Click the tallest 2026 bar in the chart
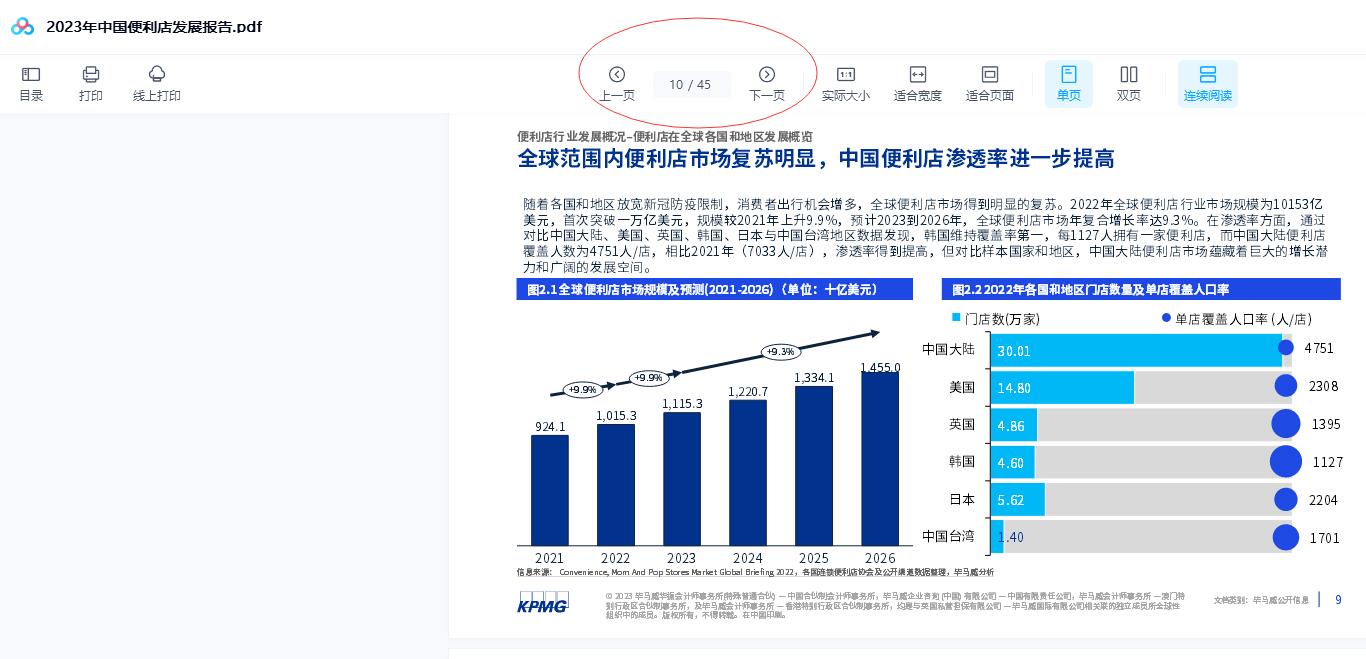 (x=879, y=455)
